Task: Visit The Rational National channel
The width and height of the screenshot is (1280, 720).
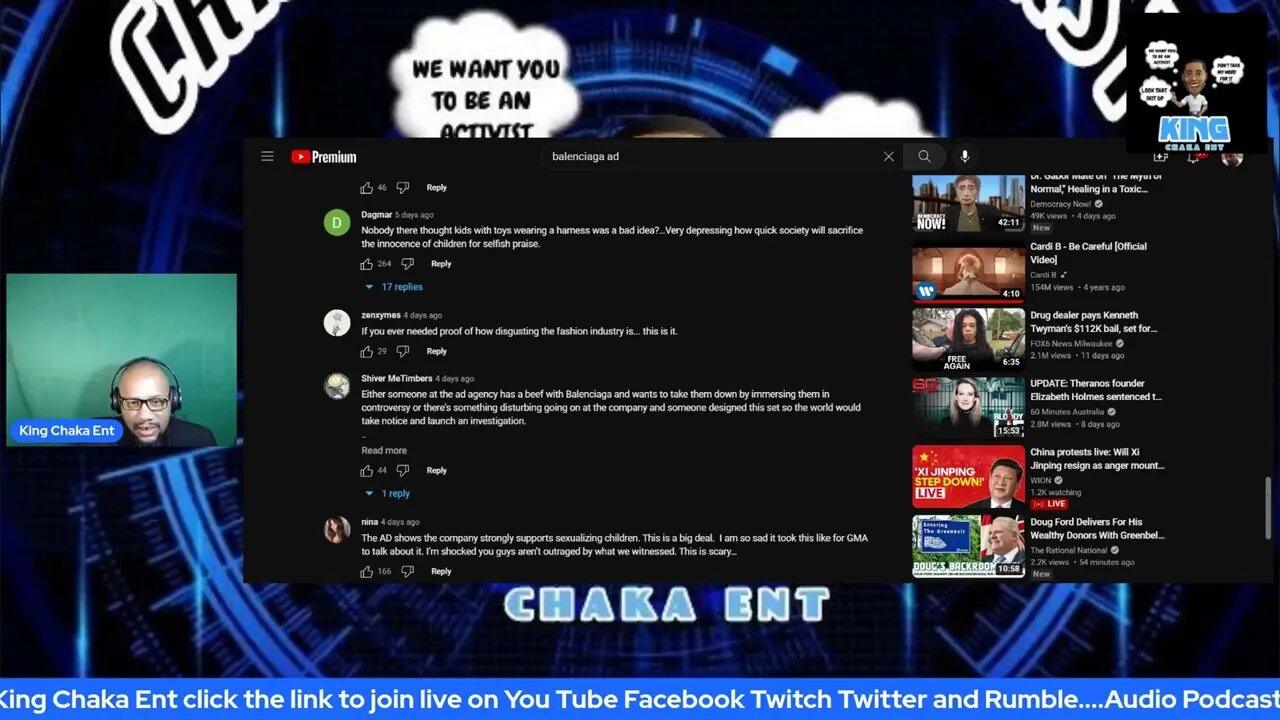Action: pyautogui.click(x=1068, y=549)
